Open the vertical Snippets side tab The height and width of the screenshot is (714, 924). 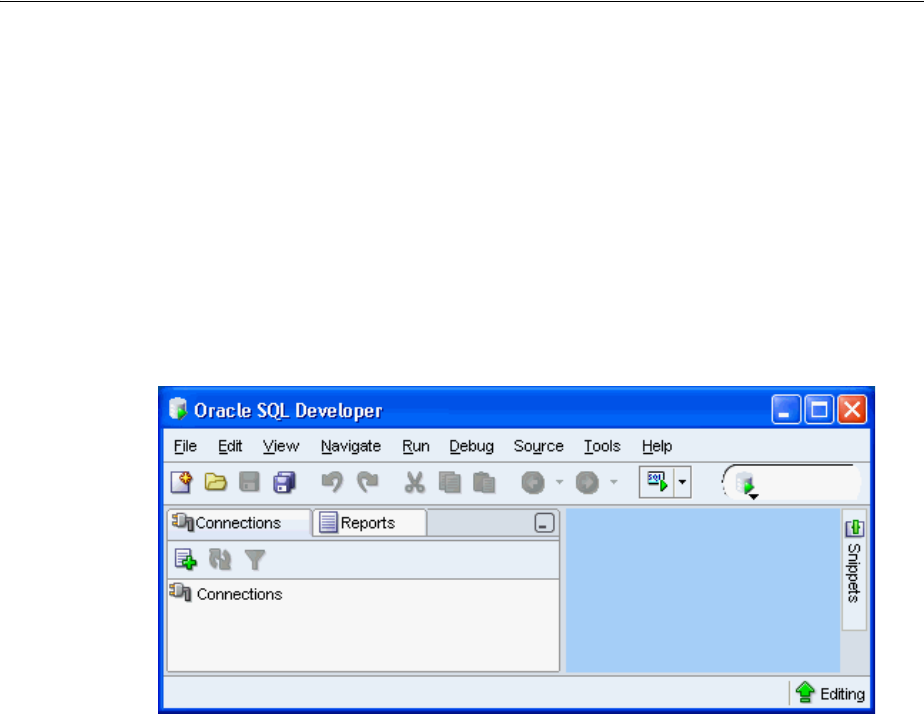854,570
